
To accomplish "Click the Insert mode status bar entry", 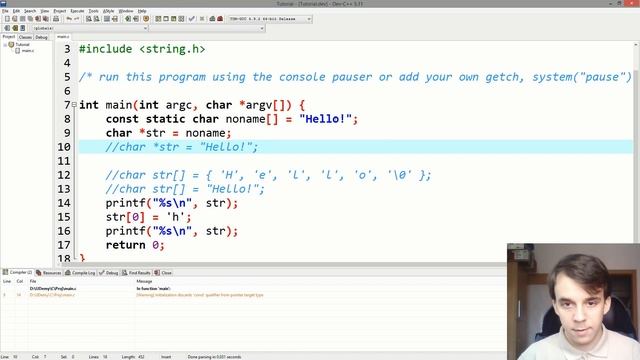I will tap(166, 357).
